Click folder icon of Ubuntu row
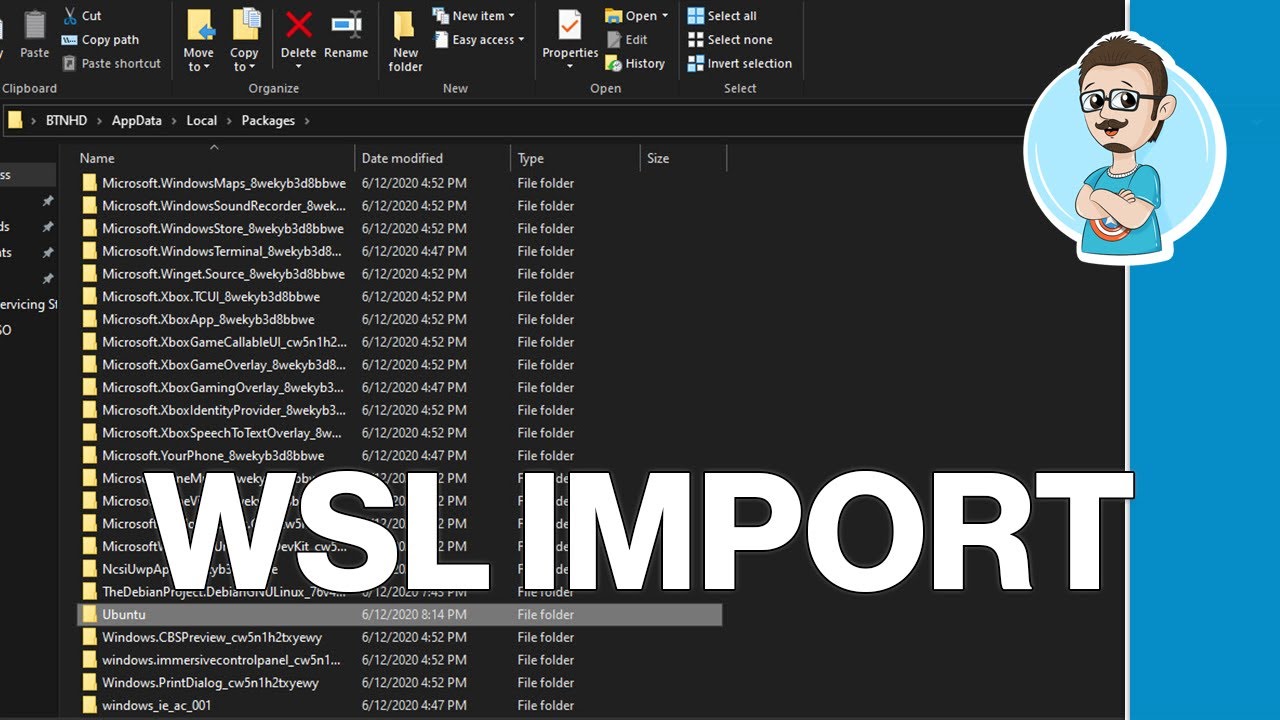 pos(89,615)
